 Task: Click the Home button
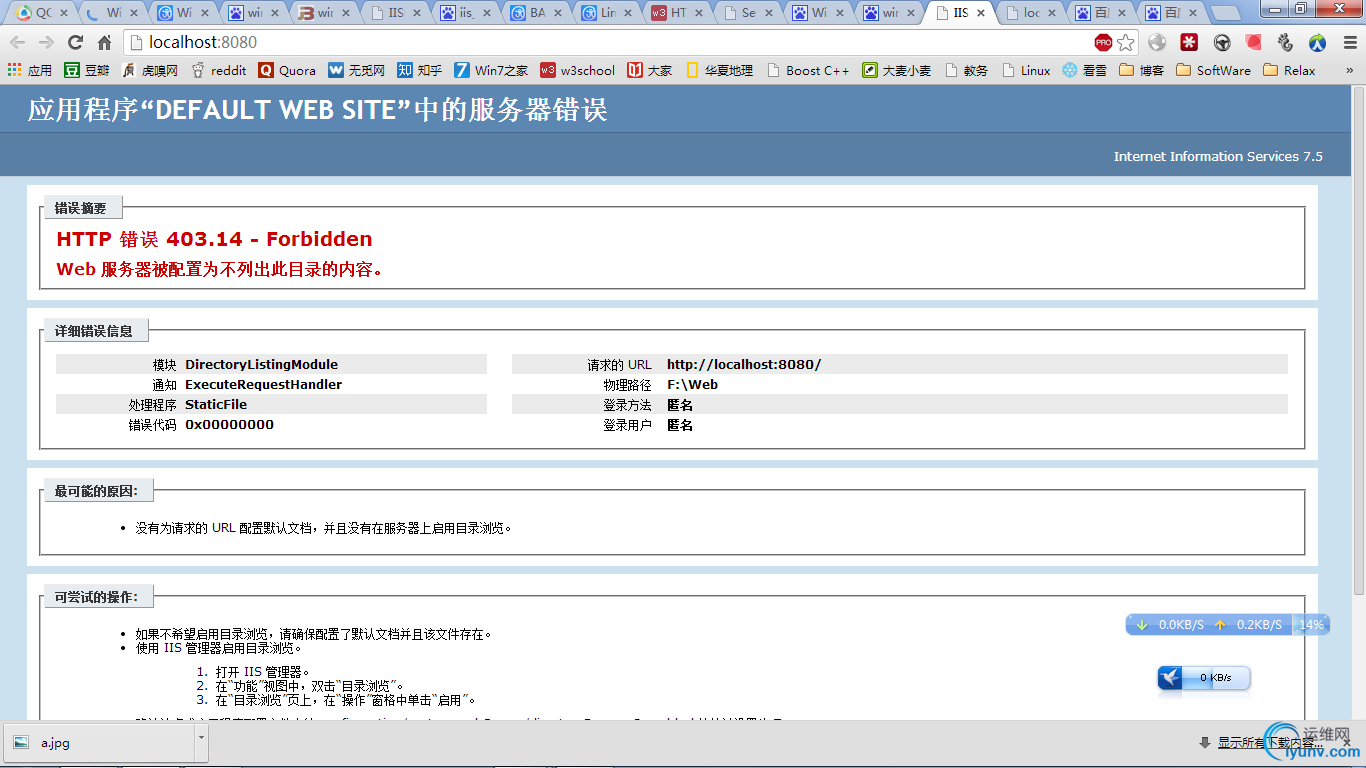point(107,44)
